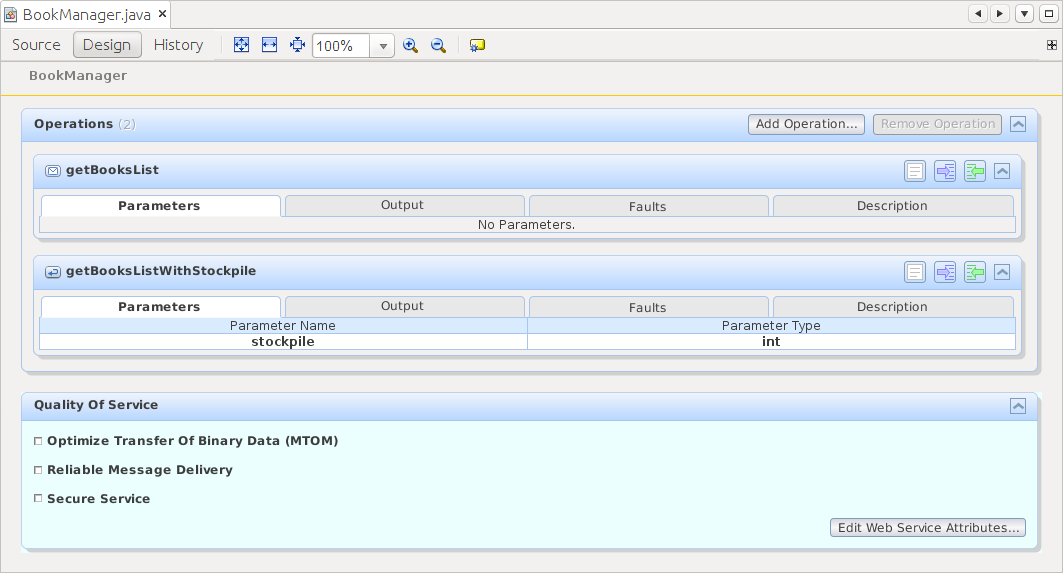Click the Fit Width toolbar icon
Screen dimensions: 1063x573
pos(269,45)
